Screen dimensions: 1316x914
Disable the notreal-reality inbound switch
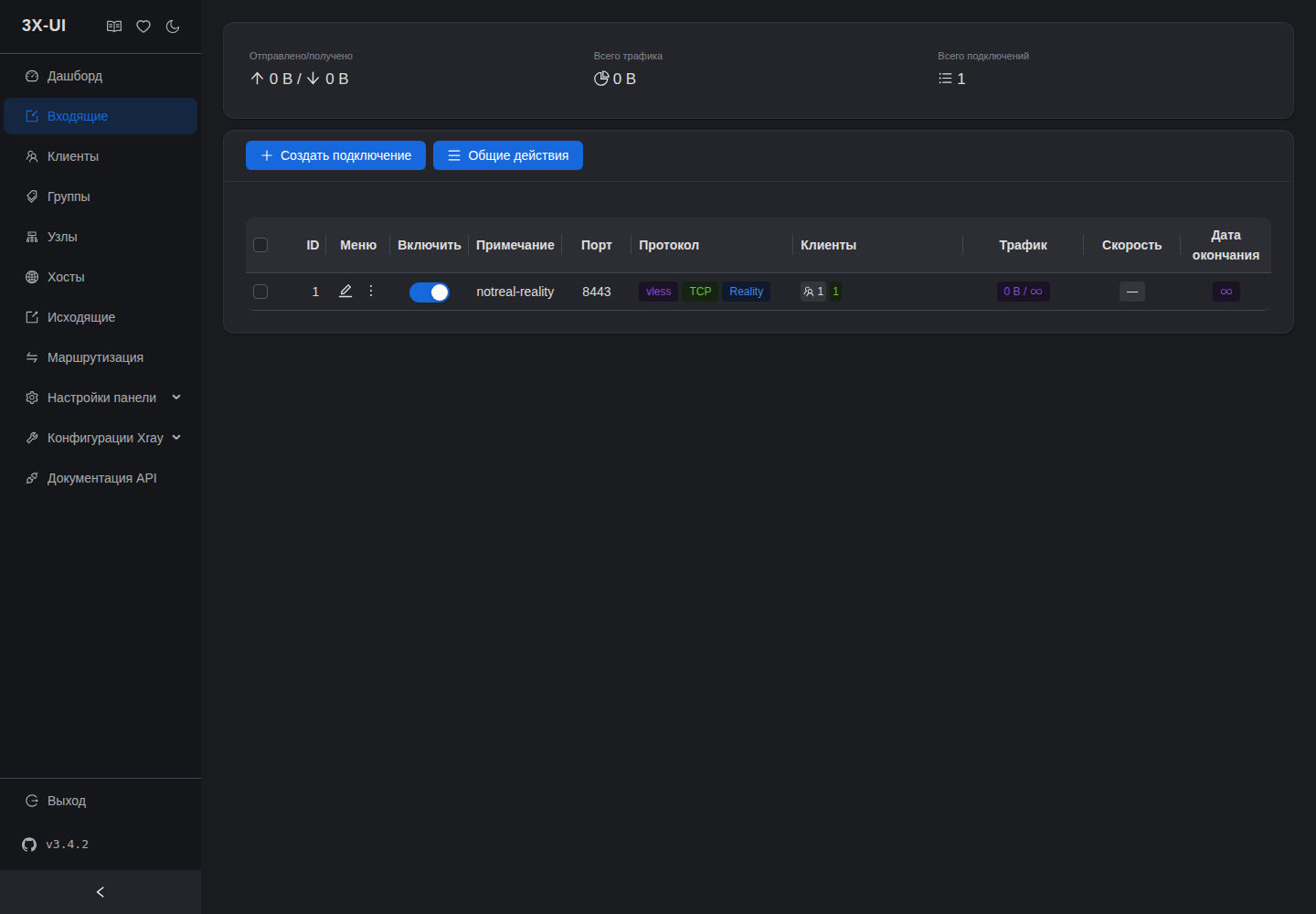point(430,292)
